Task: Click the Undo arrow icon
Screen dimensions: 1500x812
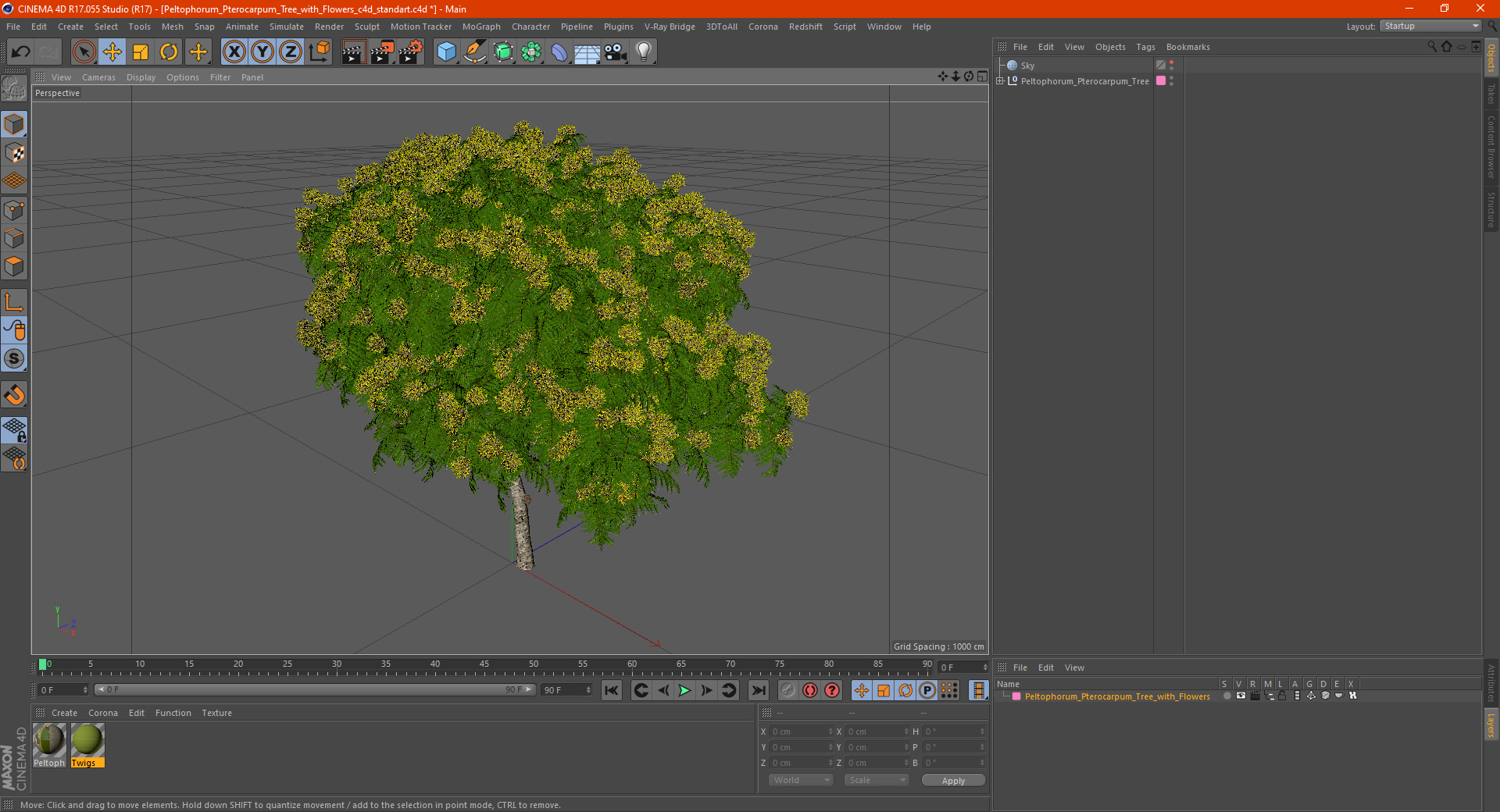Action: point(21,52)
